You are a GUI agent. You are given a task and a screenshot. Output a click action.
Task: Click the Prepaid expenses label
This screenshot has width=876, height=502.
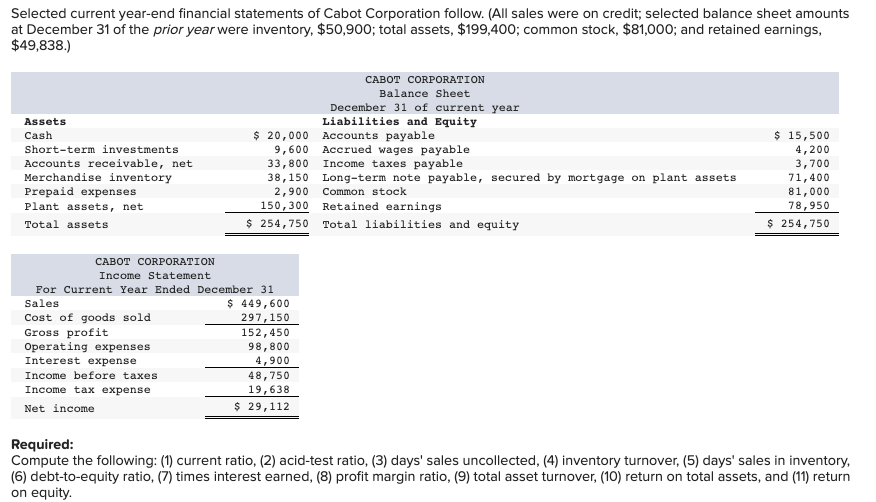(x=80, y=192)
